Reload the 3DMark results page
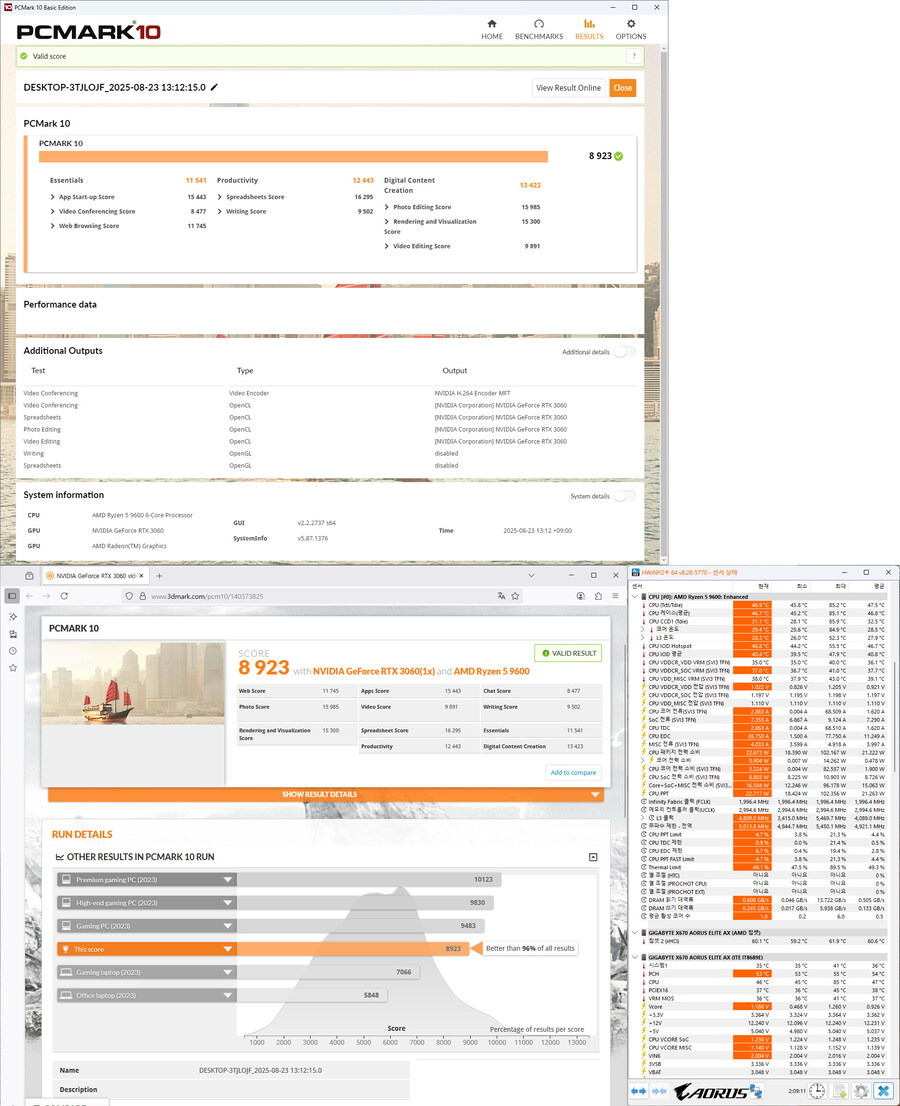 64,596
